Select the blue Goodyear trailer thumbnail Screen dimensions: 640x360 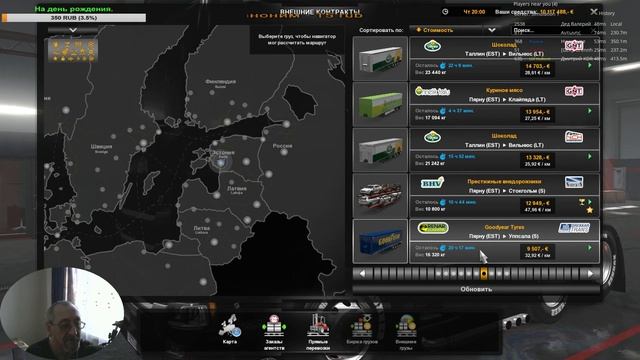pos(380,241)
